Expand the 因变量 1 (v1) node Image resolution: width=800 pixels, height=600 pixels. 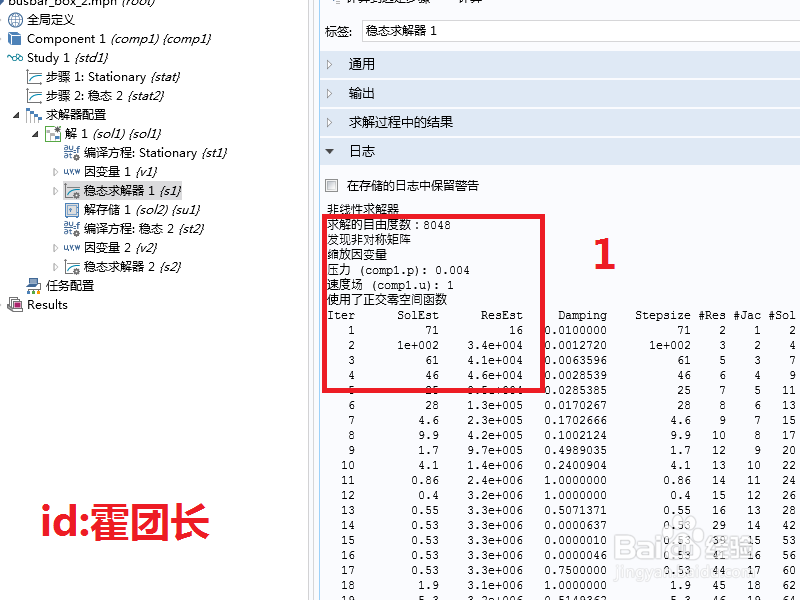coord(56,172)
